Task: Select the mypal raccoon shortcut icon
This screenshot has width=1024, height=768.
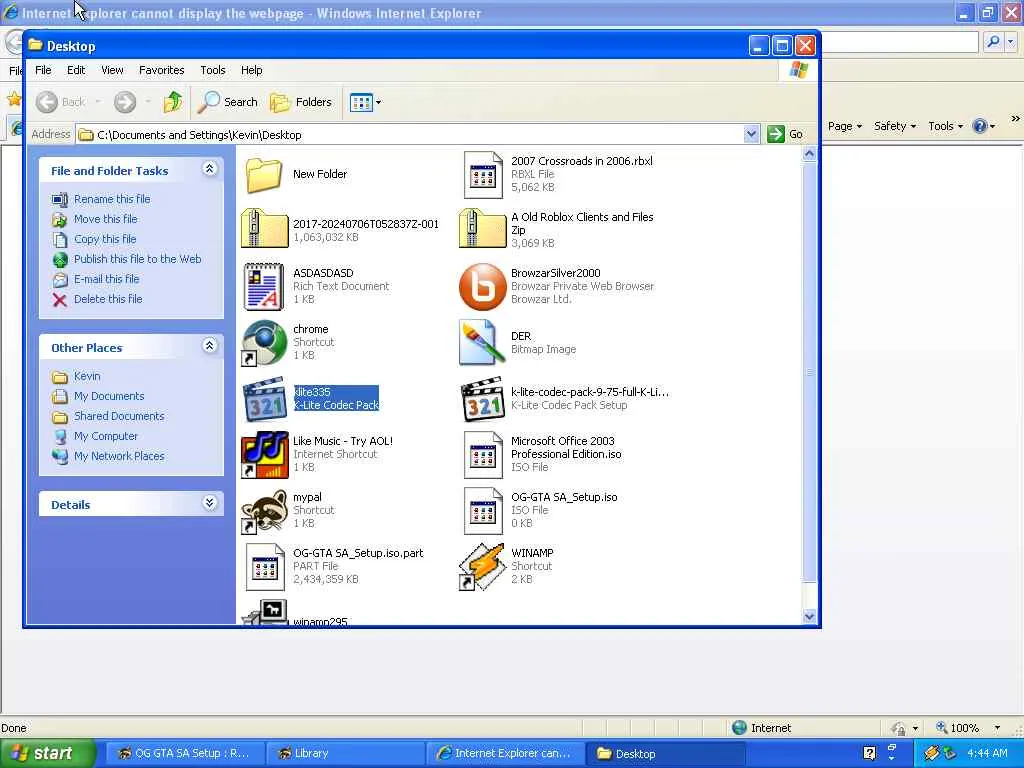Action: 264,511
